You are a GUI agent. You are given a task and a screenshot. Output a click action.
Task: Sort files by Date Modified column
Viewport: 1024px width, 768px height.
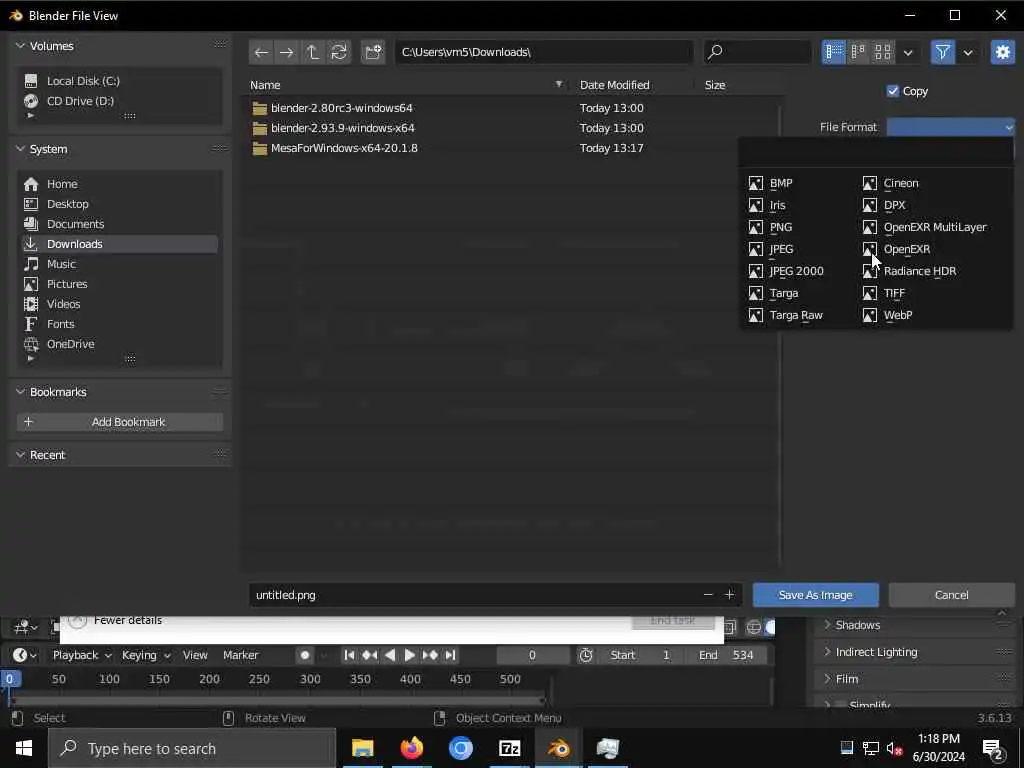[x=615, y=85]
